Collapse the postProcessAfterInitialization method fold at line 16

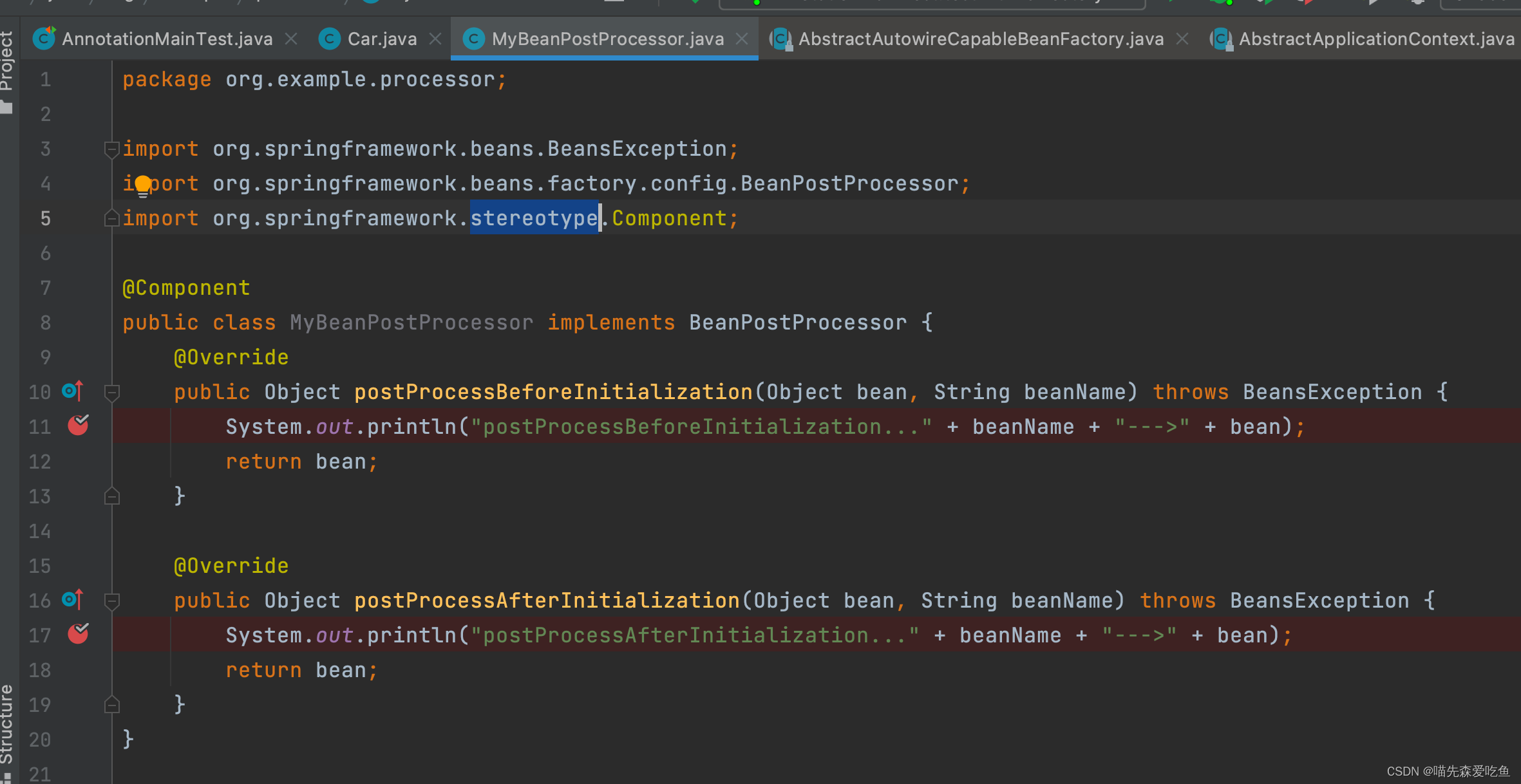111,600
